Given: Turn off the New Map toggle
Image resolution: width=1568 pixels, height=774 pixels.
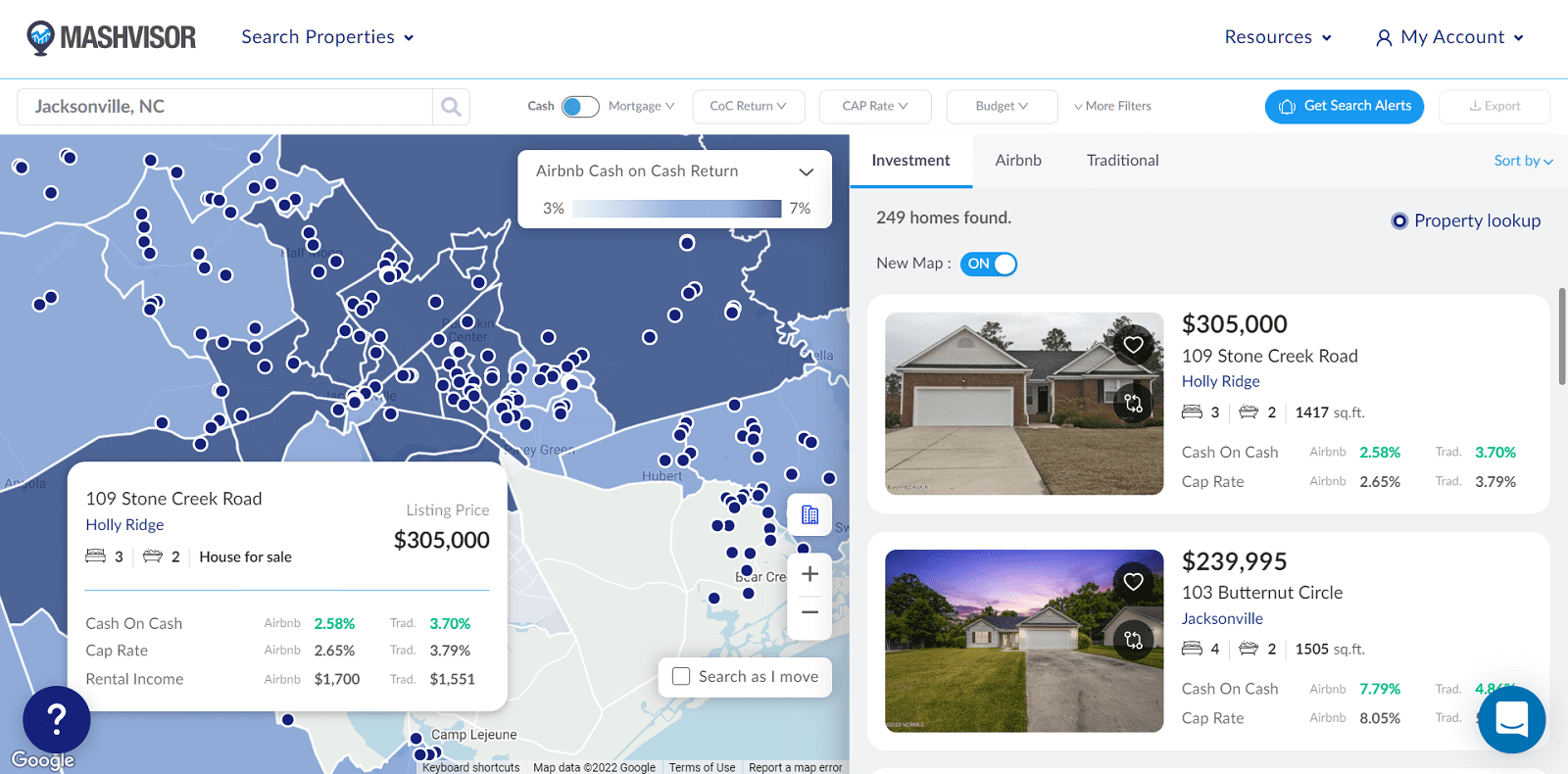Looking at the screenshot, I should (x=989, y=264).
